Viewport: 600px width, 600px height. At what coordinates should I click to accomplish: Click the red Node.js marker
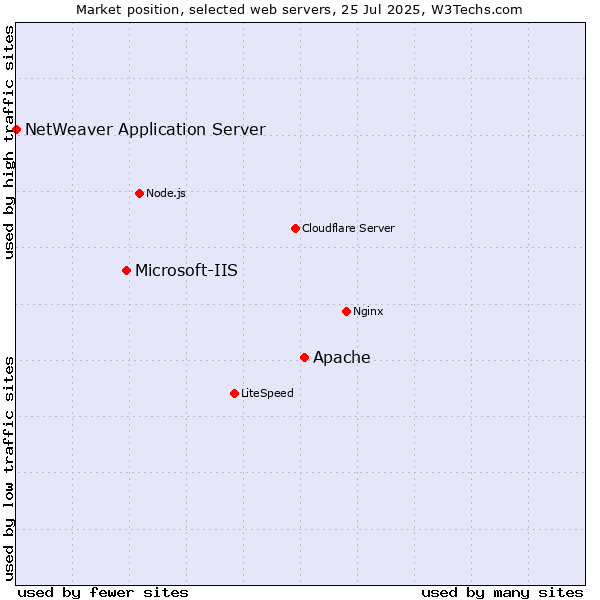point(140,194)
